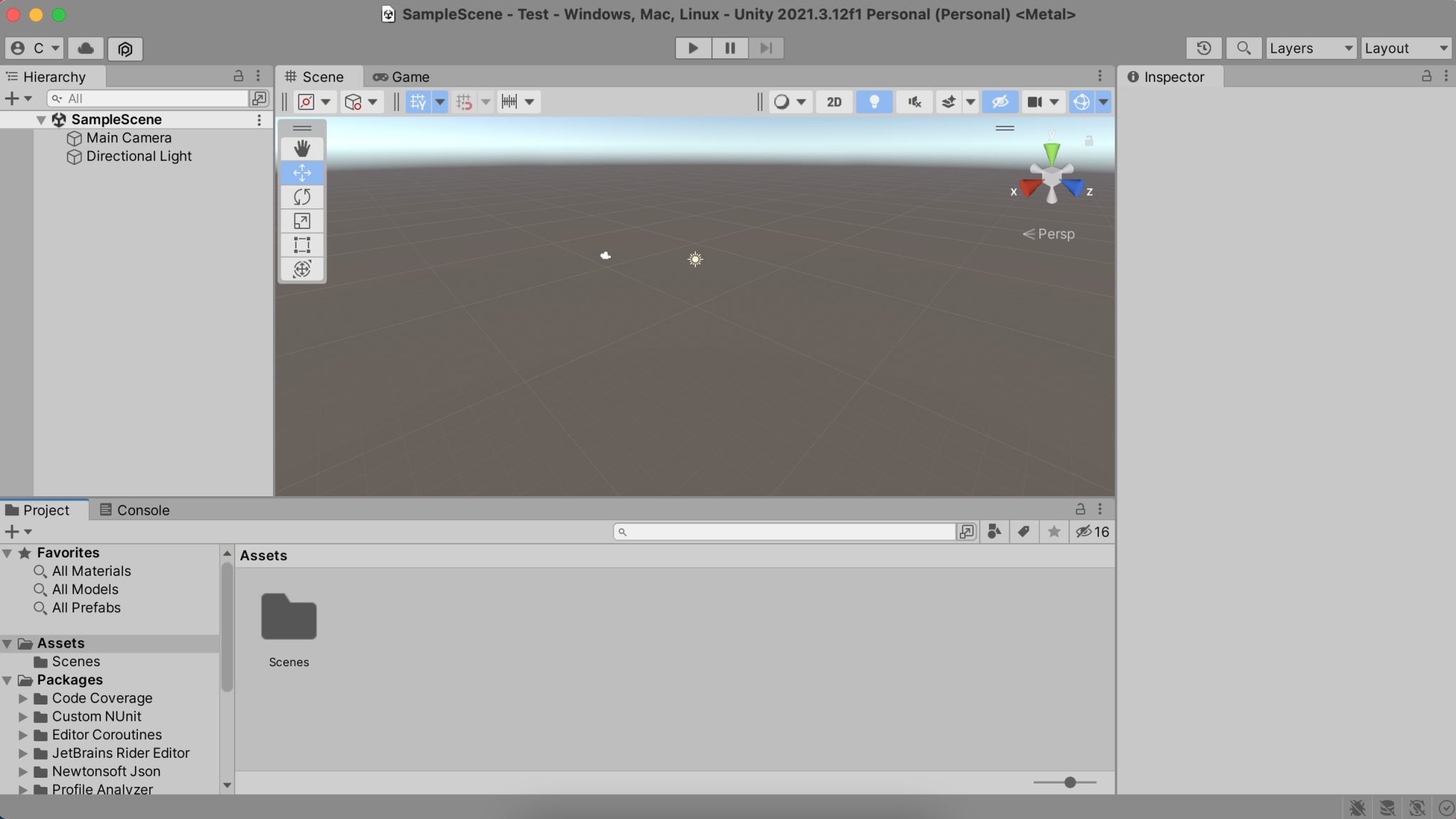1456x819 pixels.
Task: Toggle Scene view lighting
Action: 874,102
